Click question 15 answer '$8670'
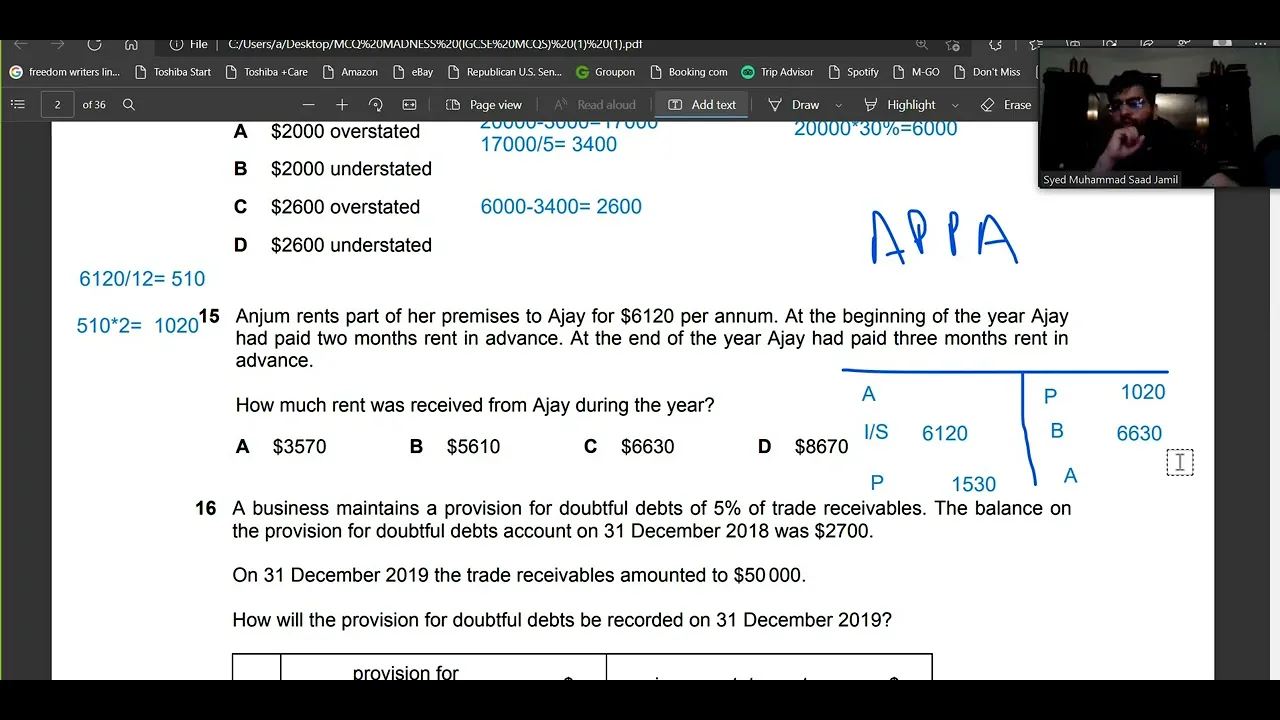 (821, 447)
